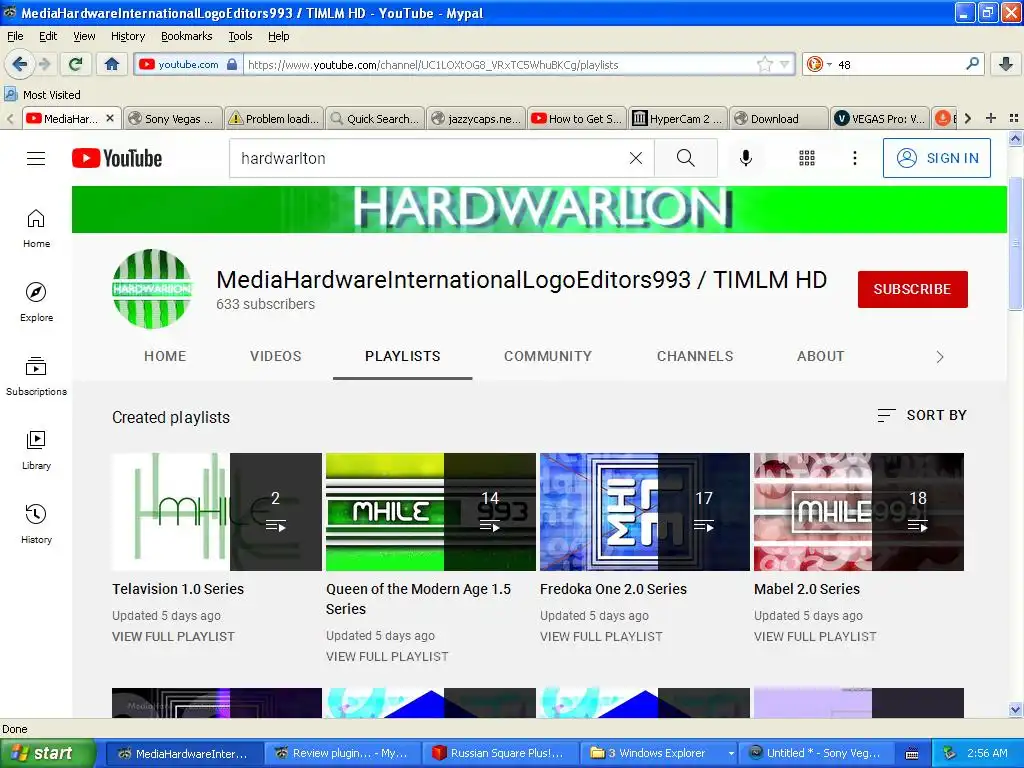Open the three-dot settings menu

pyautogui.click(x=854, y=158)
